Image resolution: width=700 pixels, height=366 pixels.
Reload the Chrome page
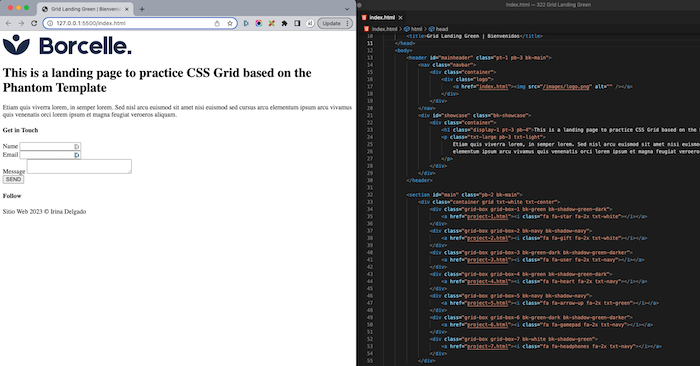pyautogui.click(x=34, y=23)
